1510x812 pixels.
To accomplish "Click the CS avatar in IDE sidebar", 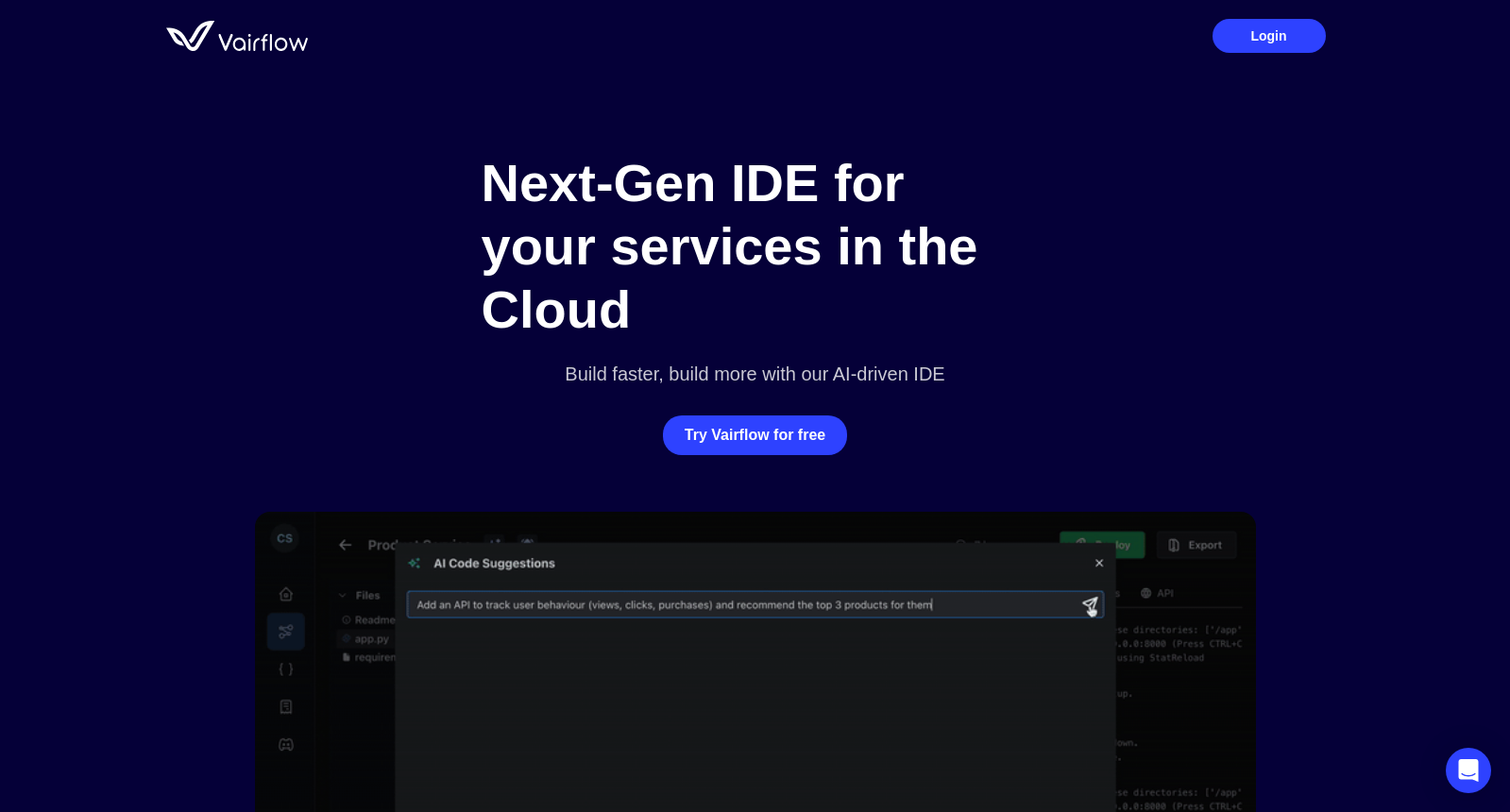I will [x=285, y=538].
